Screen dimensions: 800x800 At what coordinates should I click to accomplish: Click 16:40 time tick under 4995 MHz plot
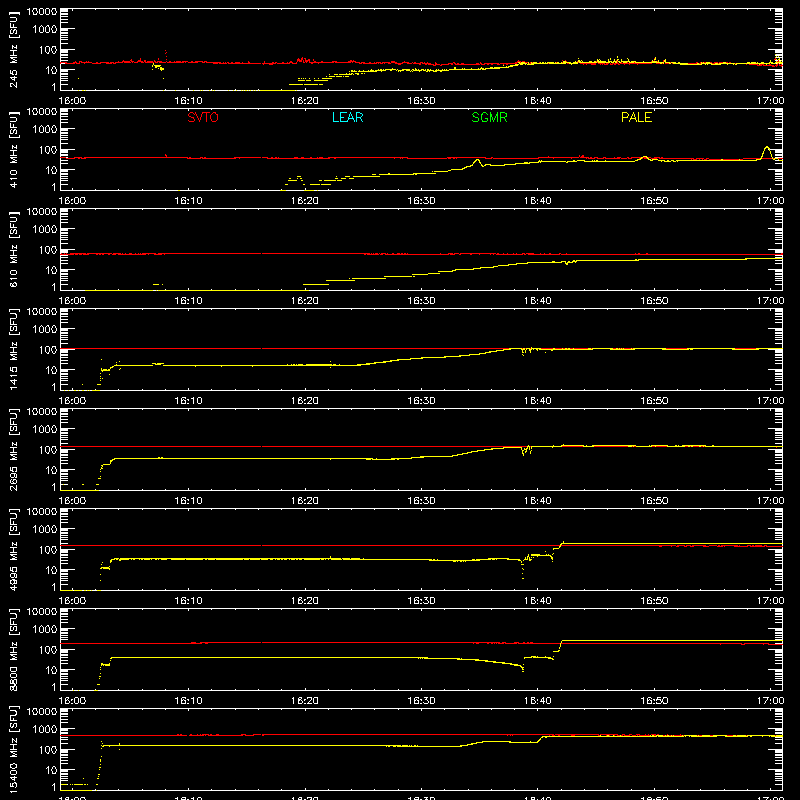(x=538, y=601)
